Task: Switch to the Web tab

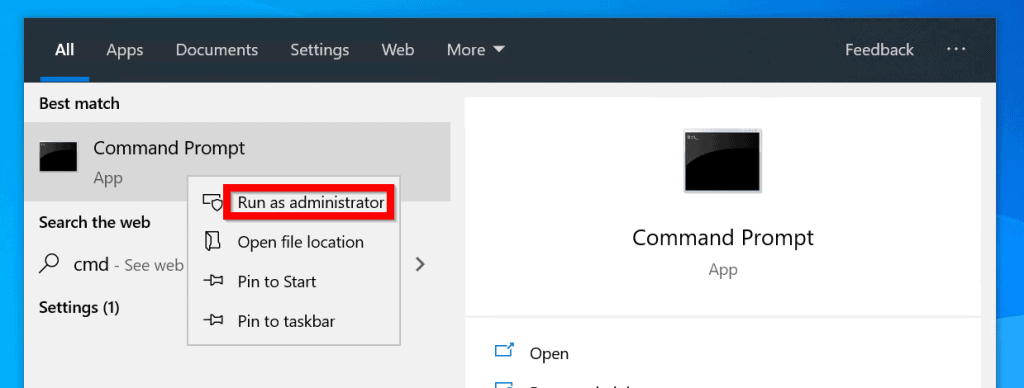Action: pos(398,50)
